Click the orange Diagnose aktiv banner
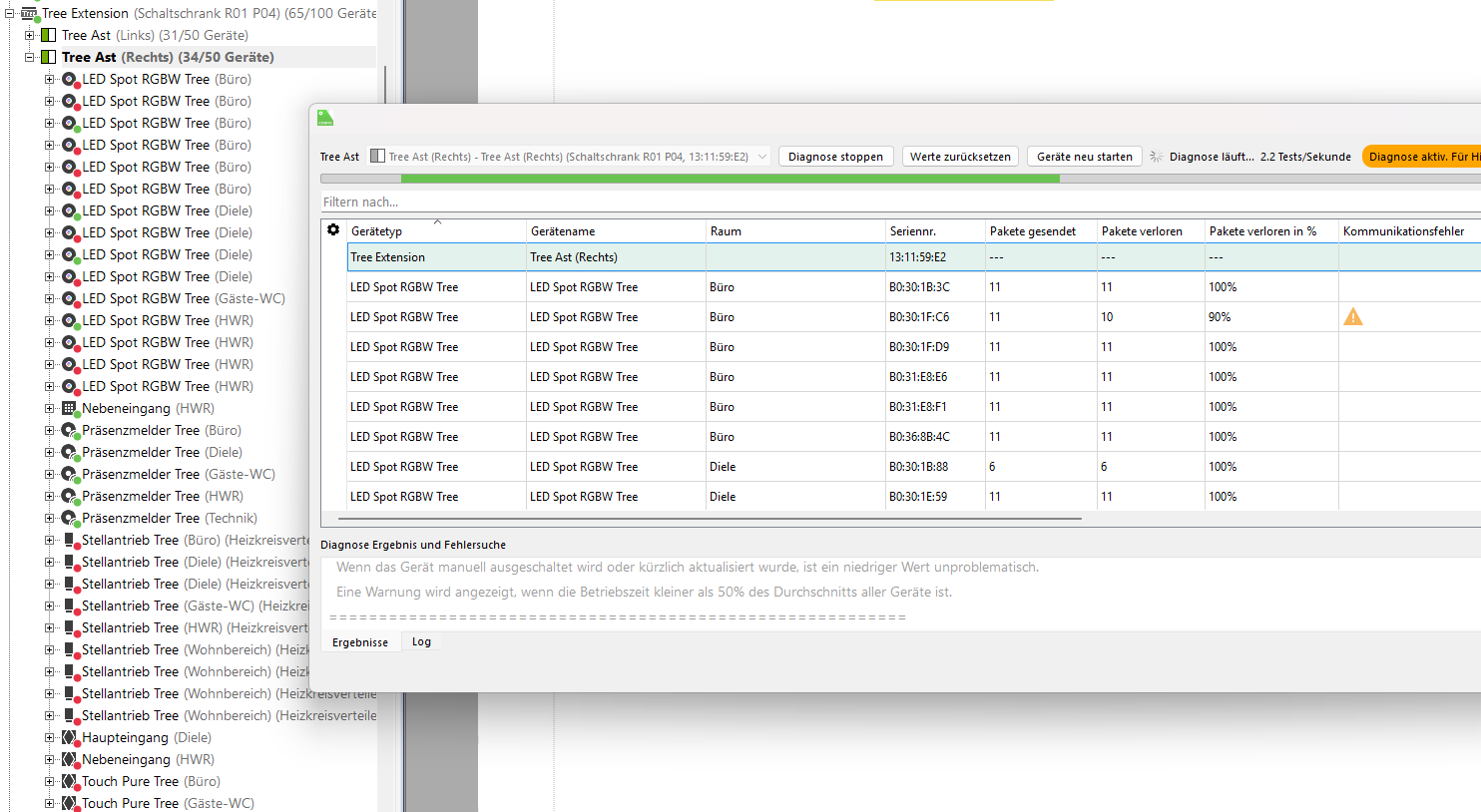 pos(1422,157)
